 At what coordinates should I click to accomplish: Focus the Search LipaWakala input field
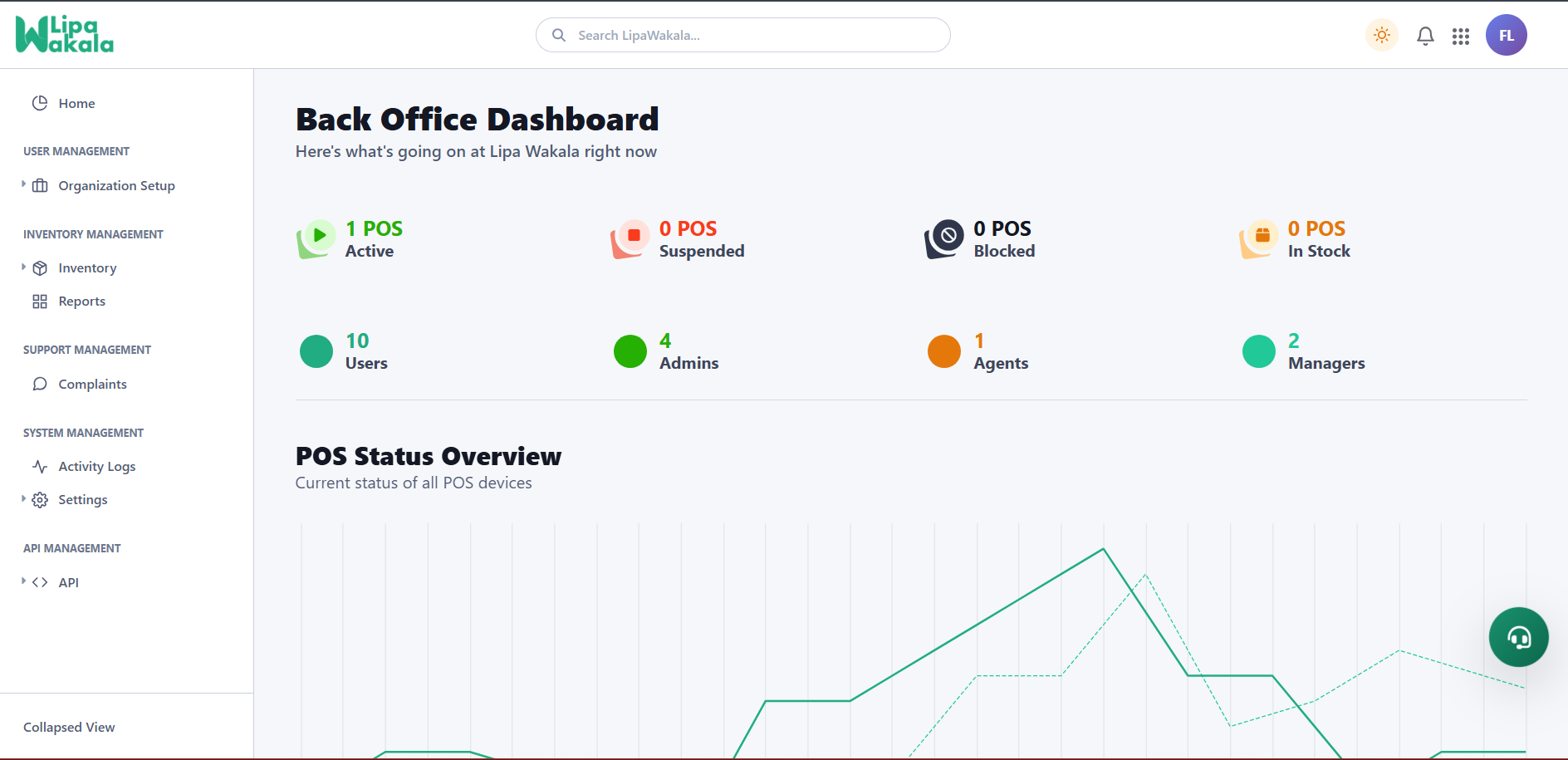(743, 35)
